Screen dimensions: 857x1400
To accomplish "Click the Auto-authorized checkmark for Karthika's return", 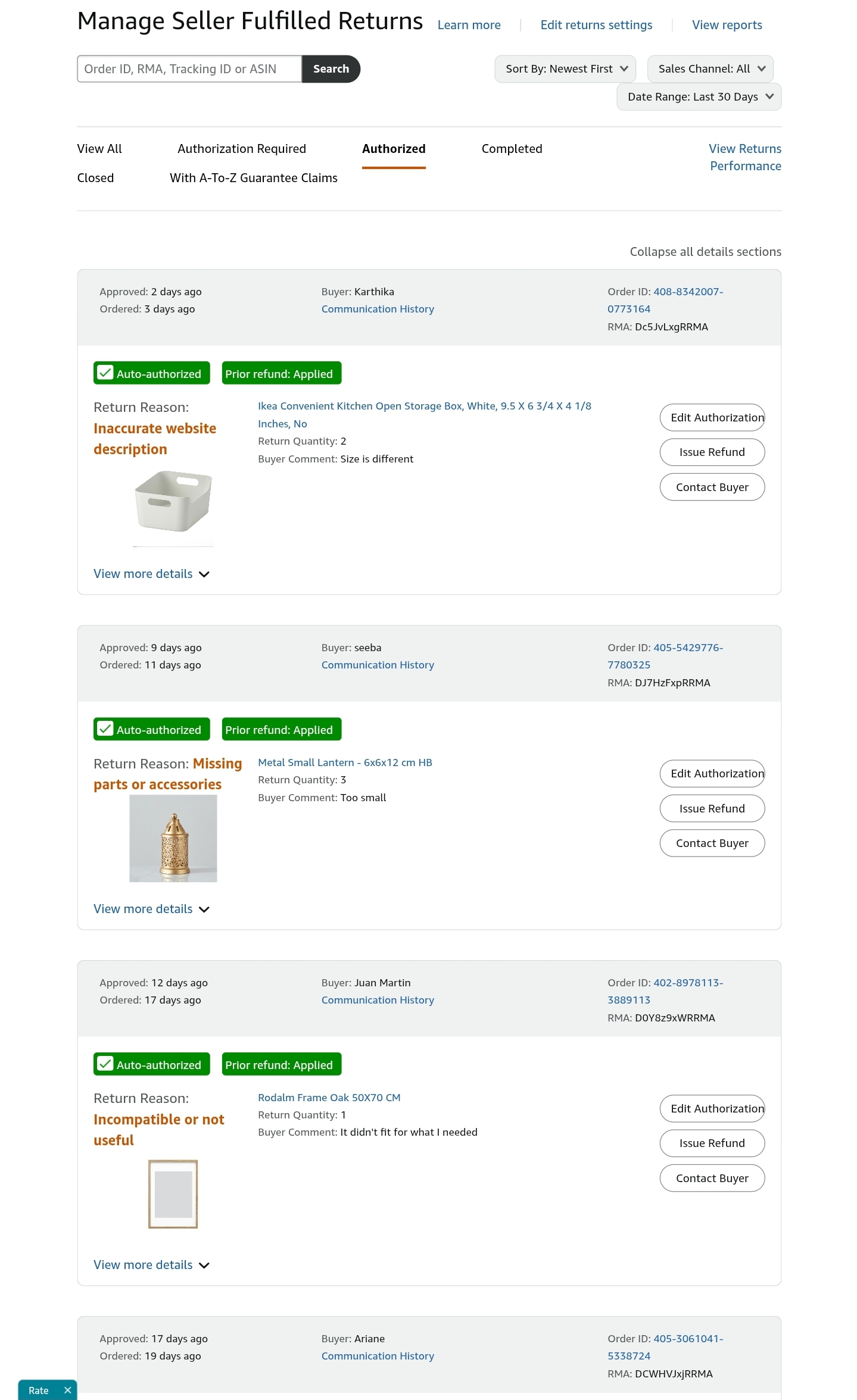I will (105, 373).
